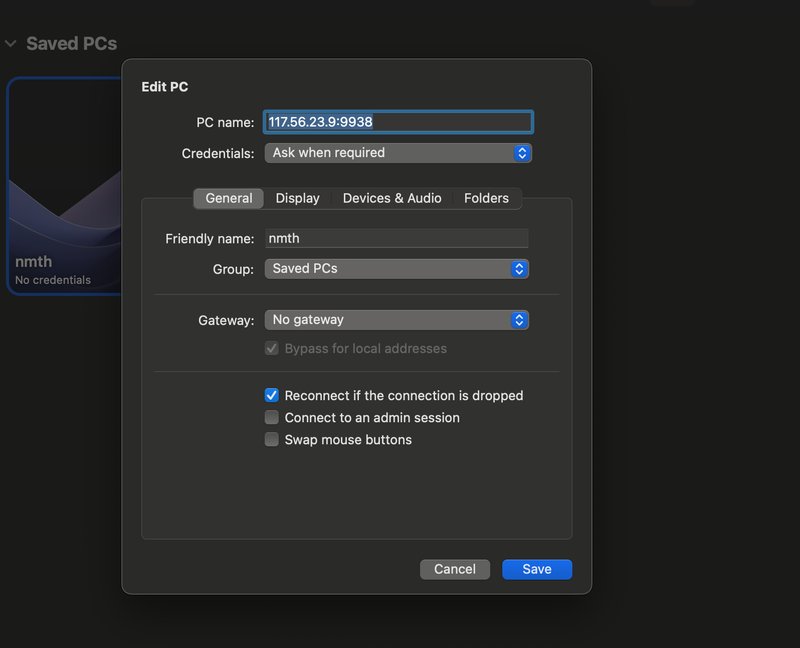Collapse the Saved PCs section chevron
800x648 pixels.
tap(11, 44)
